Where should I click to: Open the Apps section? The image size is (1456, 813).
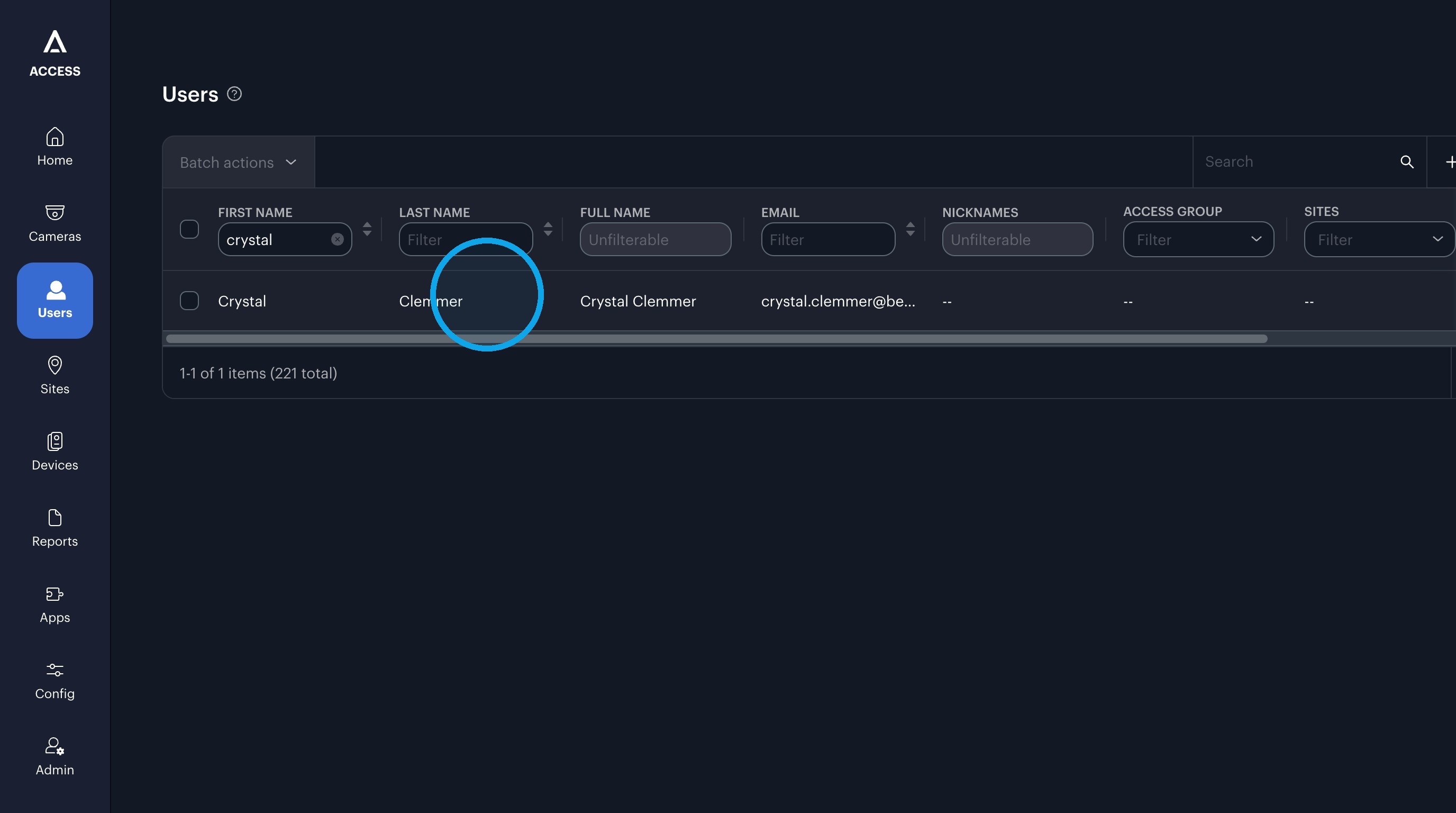click(x=55, y=604)
